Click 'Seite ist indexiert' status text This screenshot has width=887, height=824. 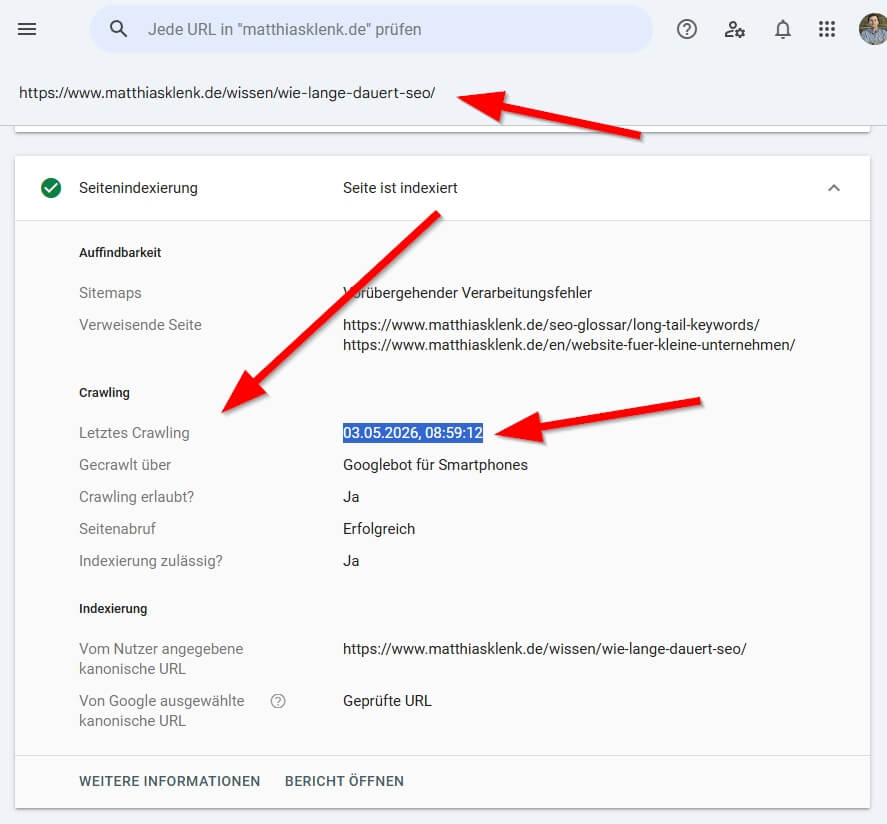[400, 188]
